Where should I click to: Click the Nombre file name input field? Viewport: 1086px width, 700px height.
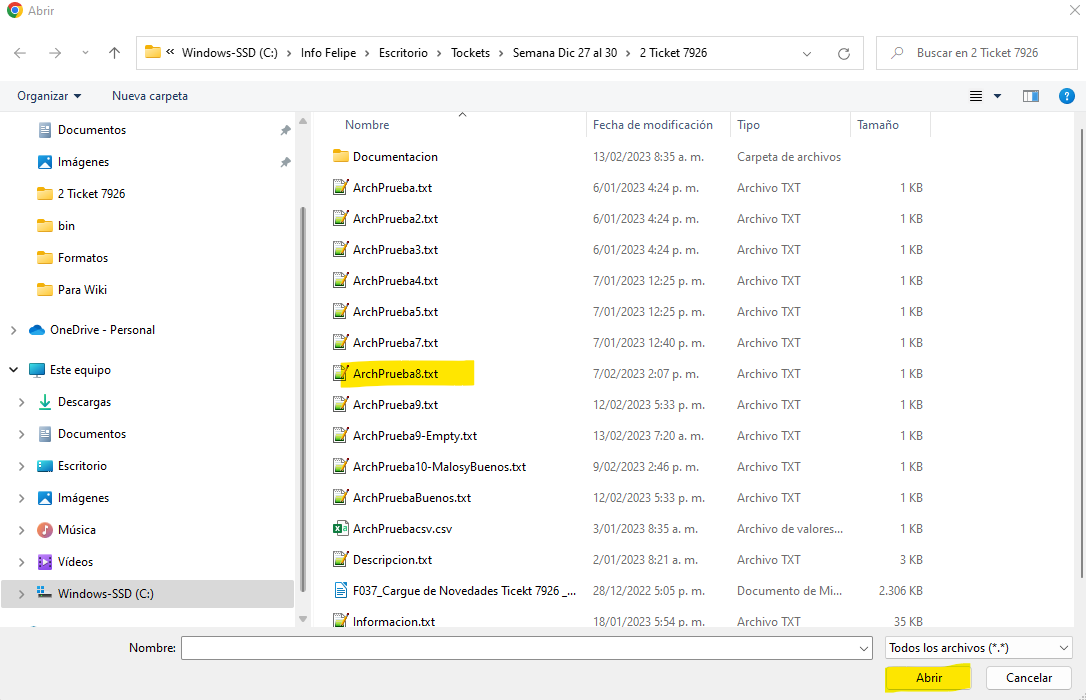[x=520, y=648]
